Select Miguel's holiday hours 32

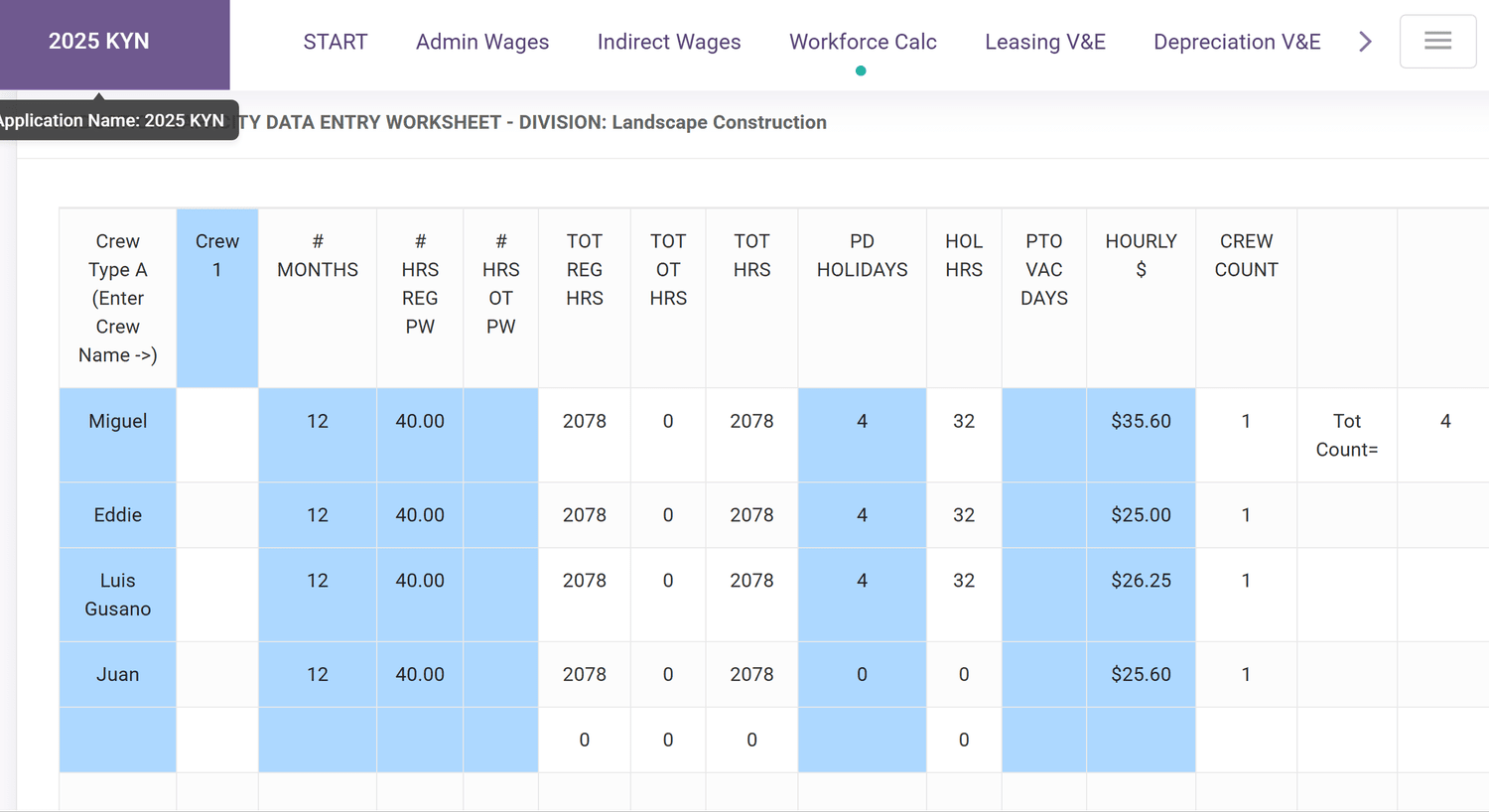point(964,435)
